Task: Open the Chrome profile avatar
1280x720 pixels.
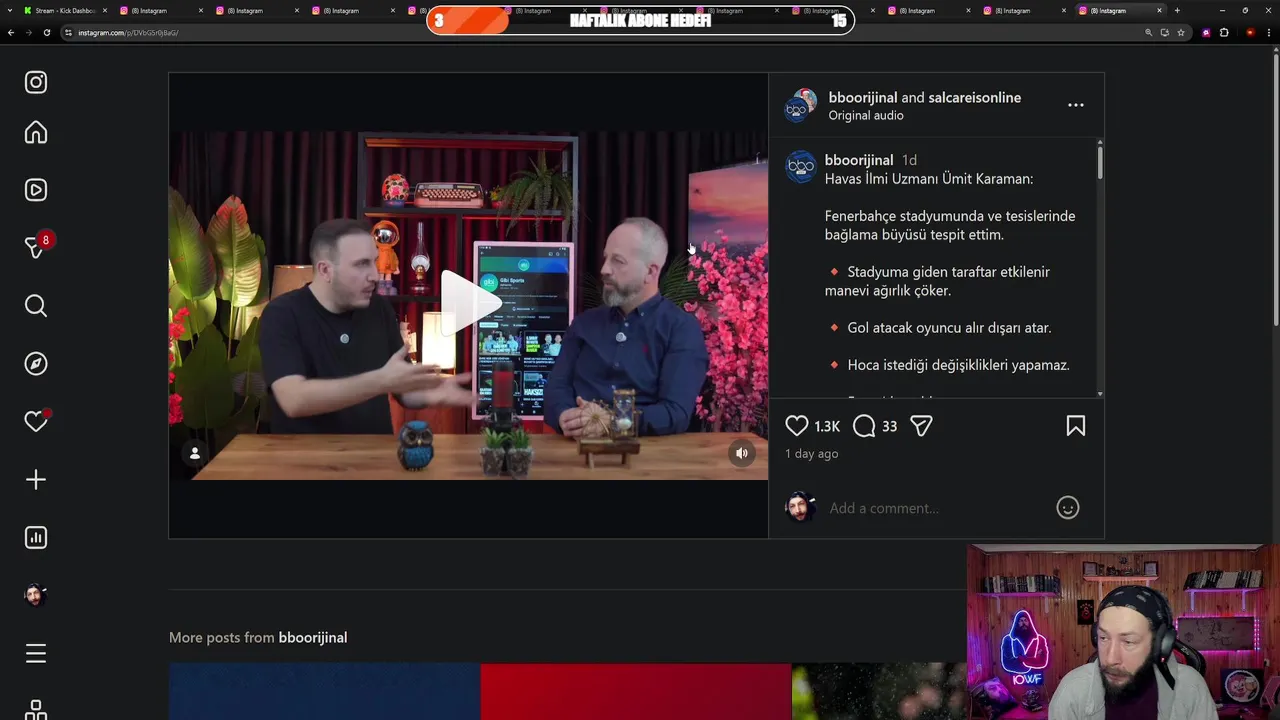Action: [x=1250, y=32]
